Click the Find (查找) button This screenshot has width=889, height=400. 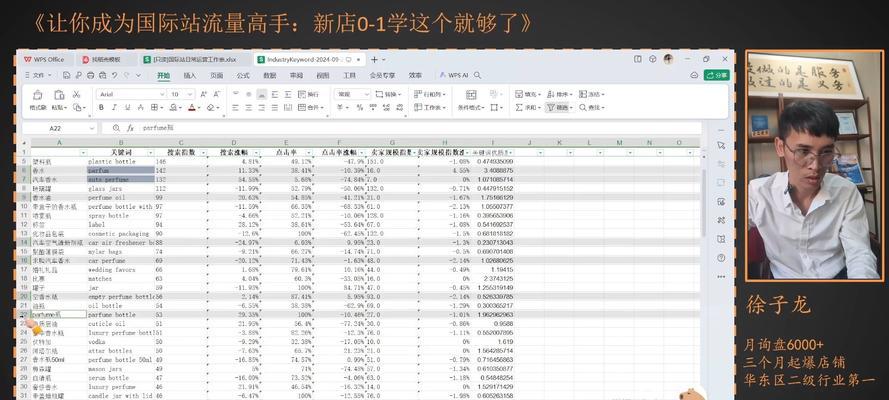[x=591, y=107]
